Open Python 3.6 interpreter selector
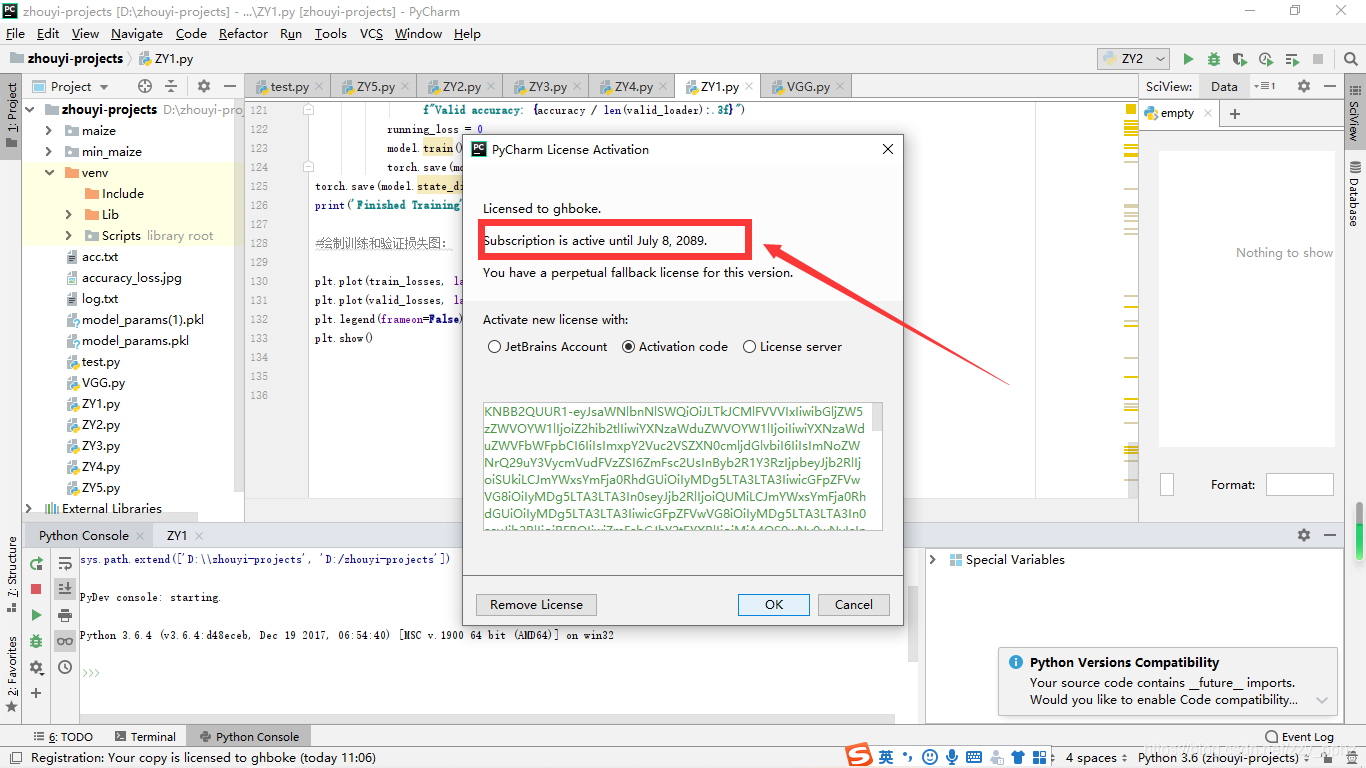The width and height of the screenshot is (1366, 768). coord(1225,757)
